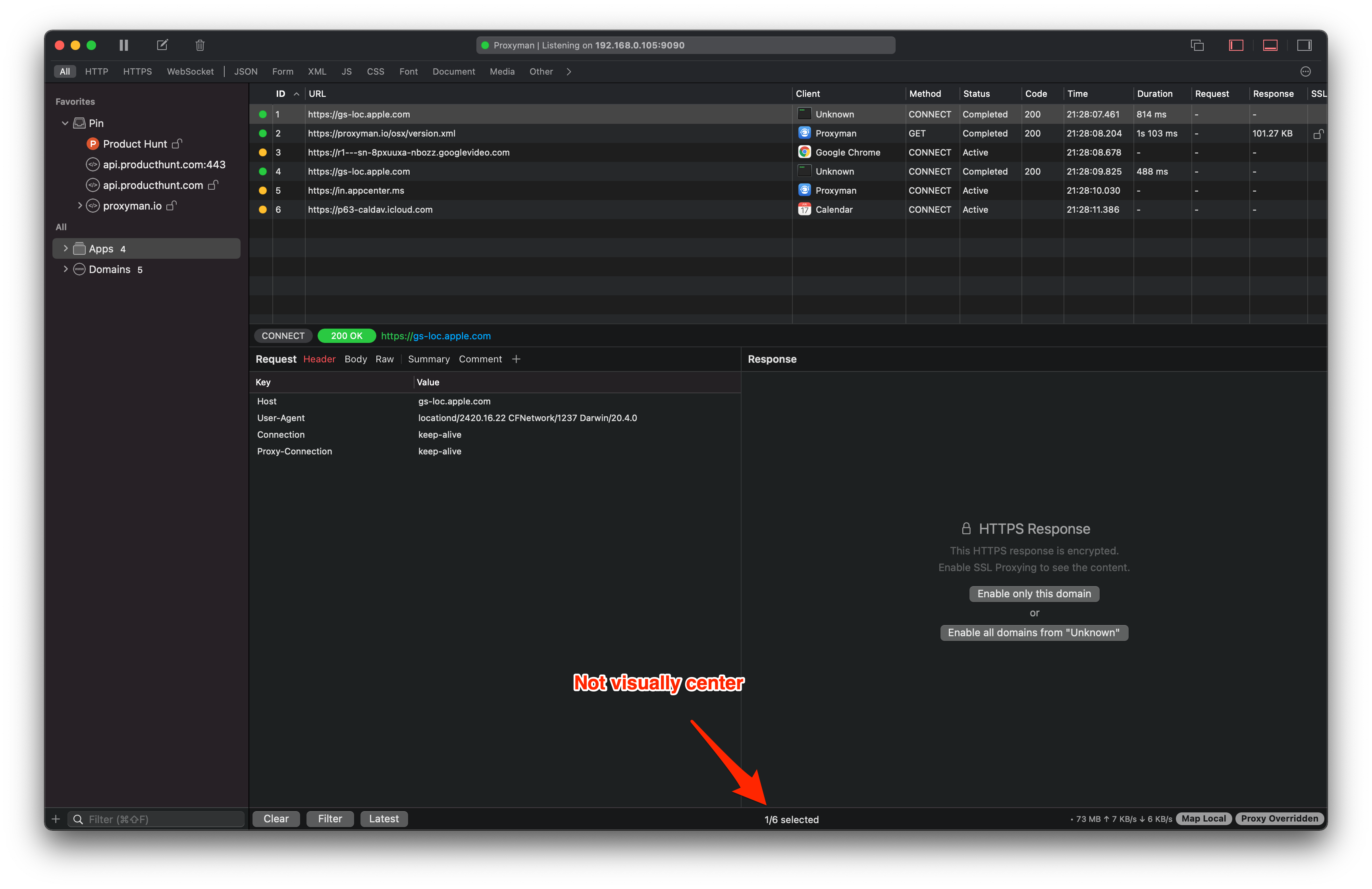The width and height of the screenshot is (1372, 889).
Task: Expand the Apps tree item
Action: [x=65, y=248]
